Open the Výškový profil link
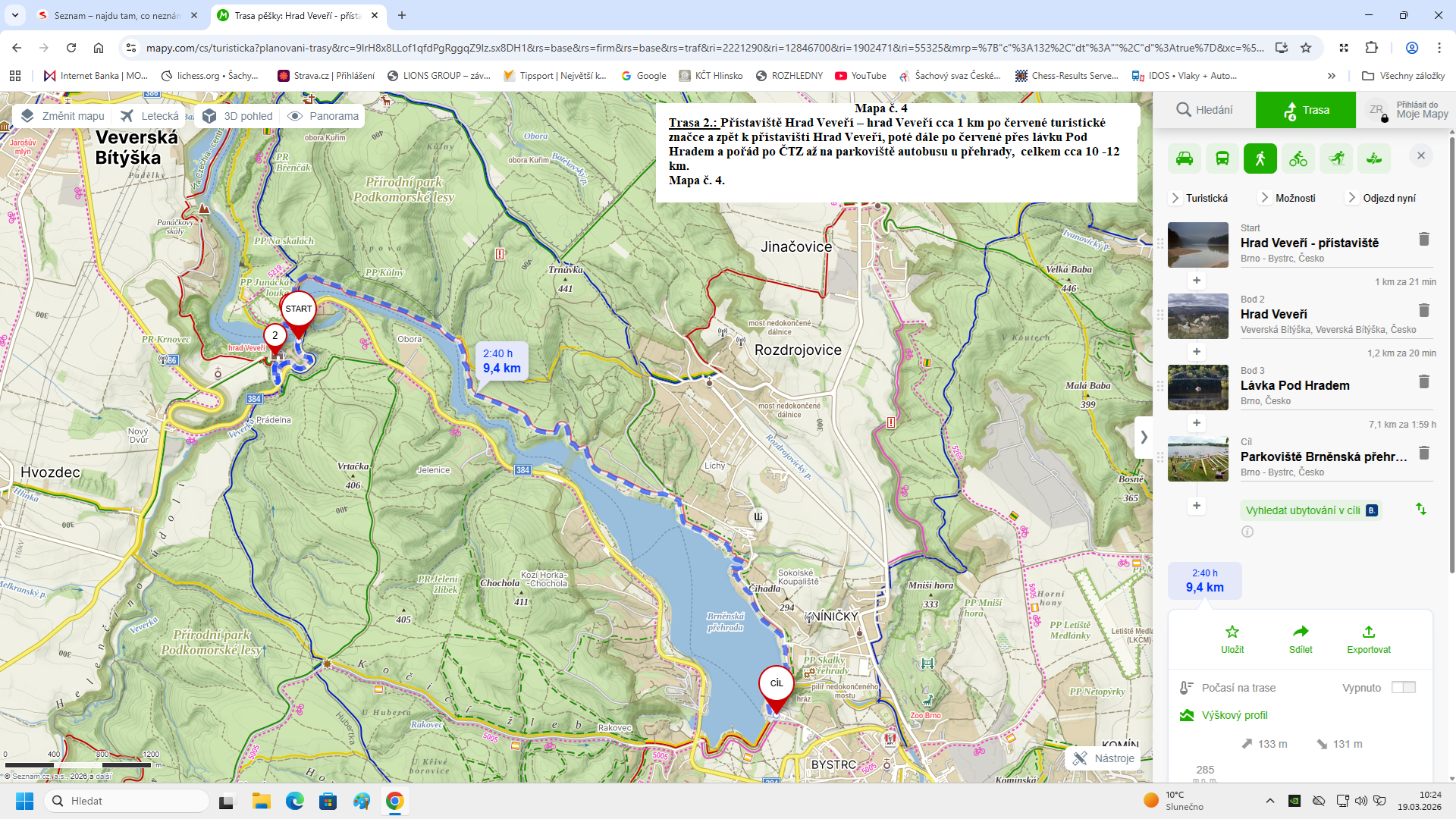The height and width of the screenshot is (819, 1456). (1234, 715)
